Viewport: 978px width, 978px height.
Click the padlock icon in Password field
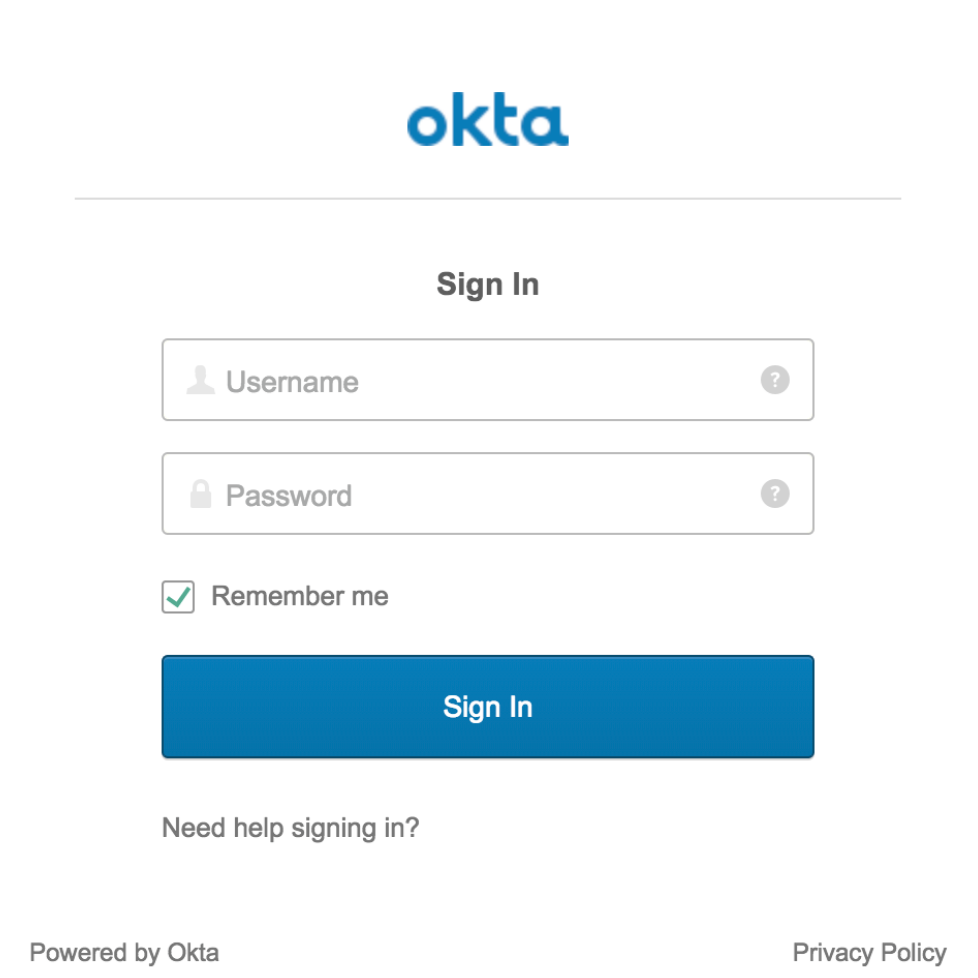[x=201, y=494]
